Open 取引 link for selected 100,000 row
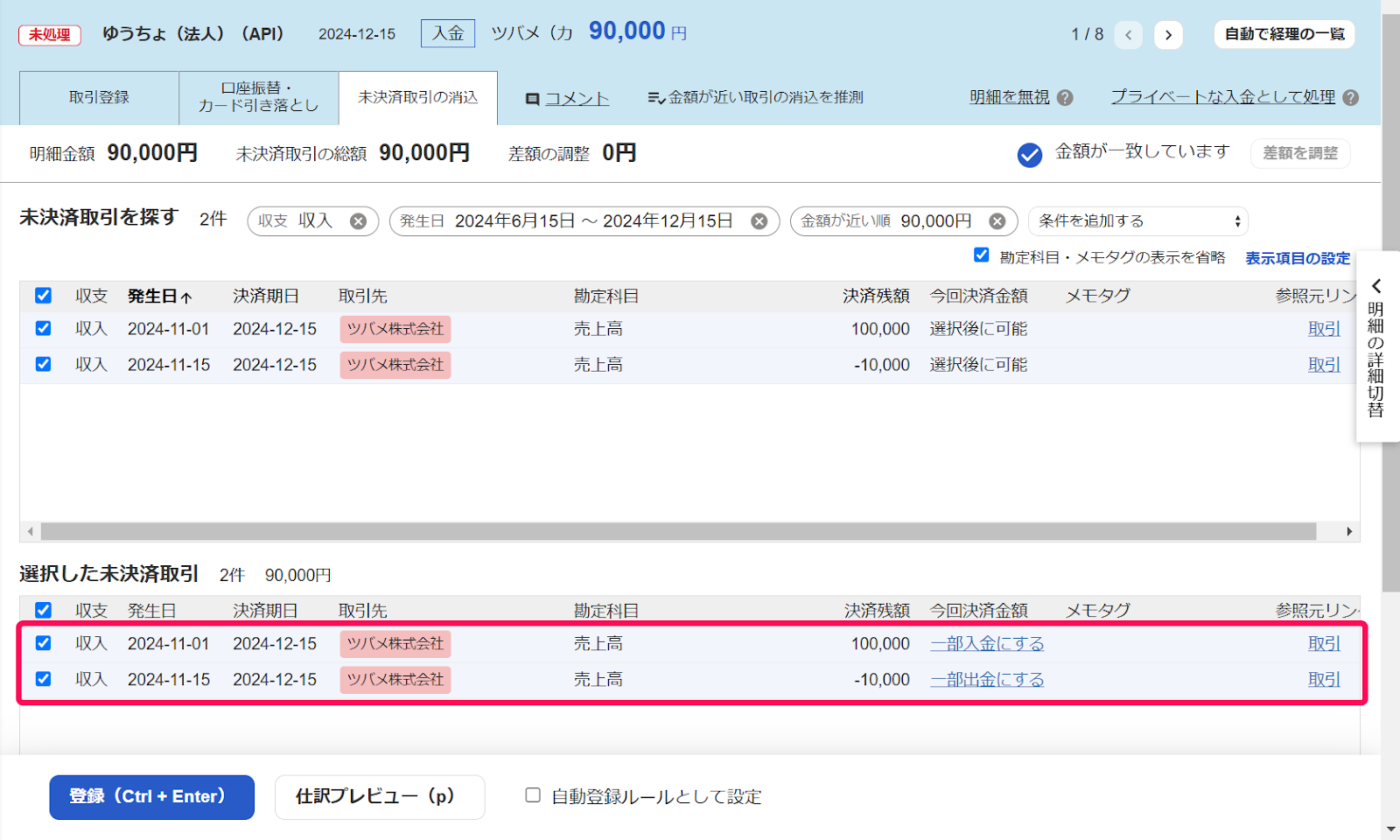Viewport: 1400px width, 840px height. (1324, 644)
